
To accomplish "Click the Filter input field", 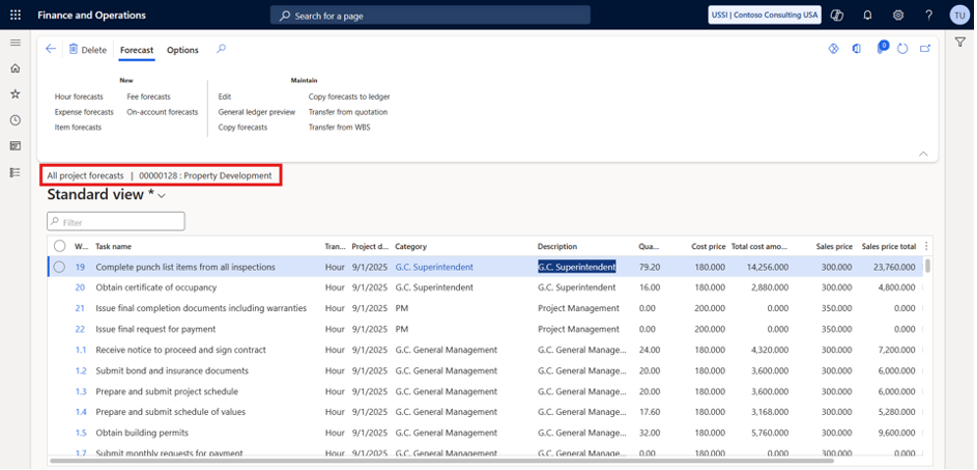I will tap(116, 222).
